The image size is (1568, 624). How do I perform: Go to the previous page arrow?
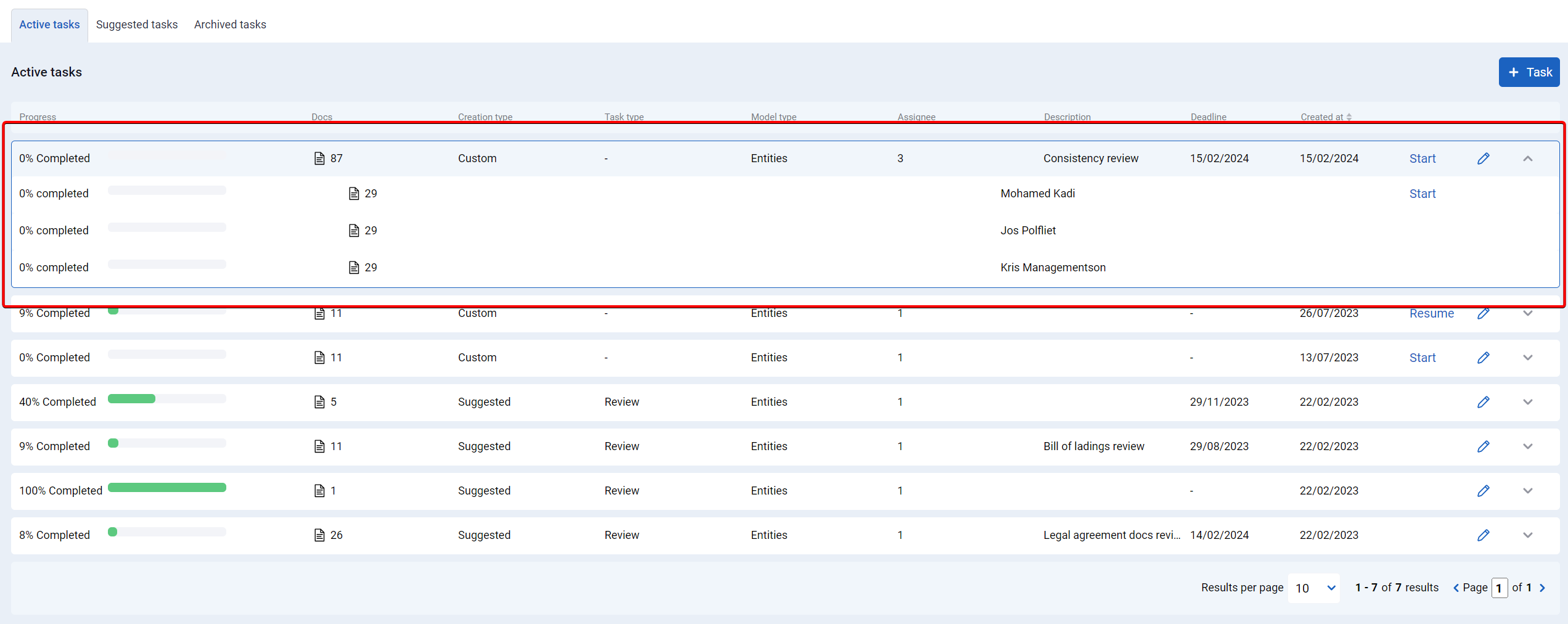tap(1456, 588)
